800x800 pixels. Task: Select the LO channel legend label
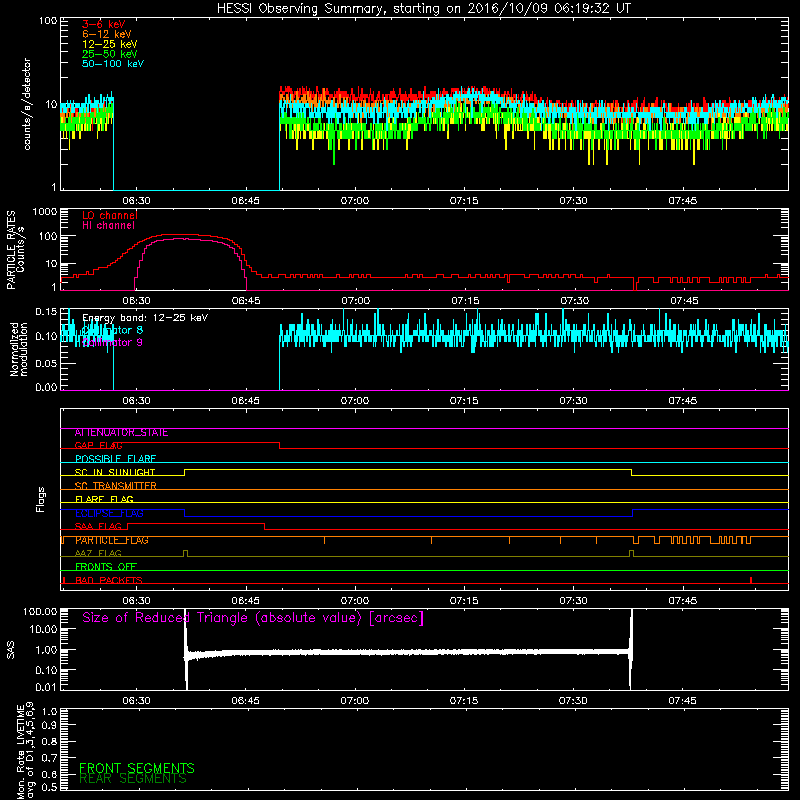110,215
